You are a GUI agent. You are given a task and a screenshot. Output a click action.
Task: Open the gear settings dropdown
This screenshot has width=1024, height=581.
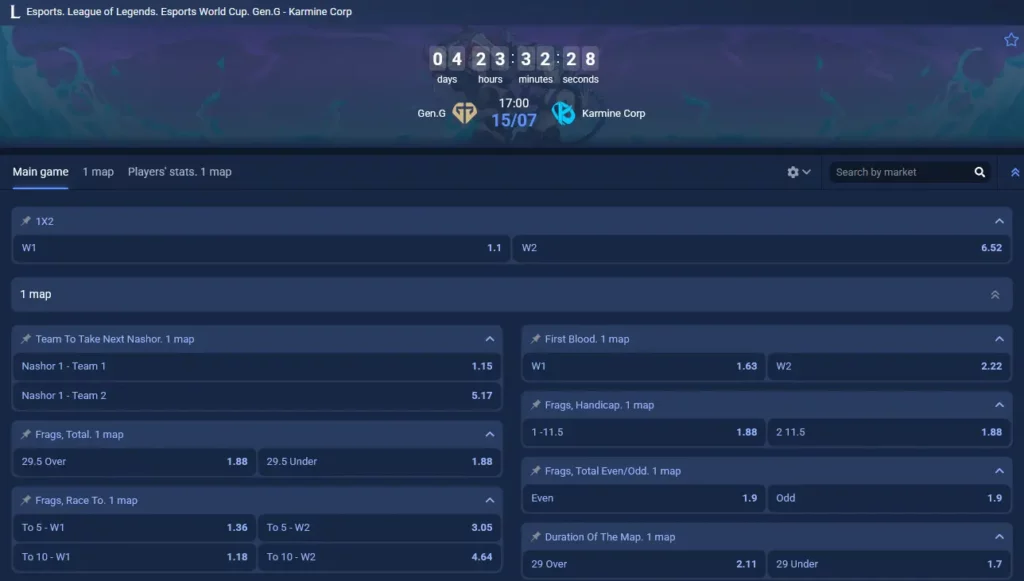(x=799, y=172)
